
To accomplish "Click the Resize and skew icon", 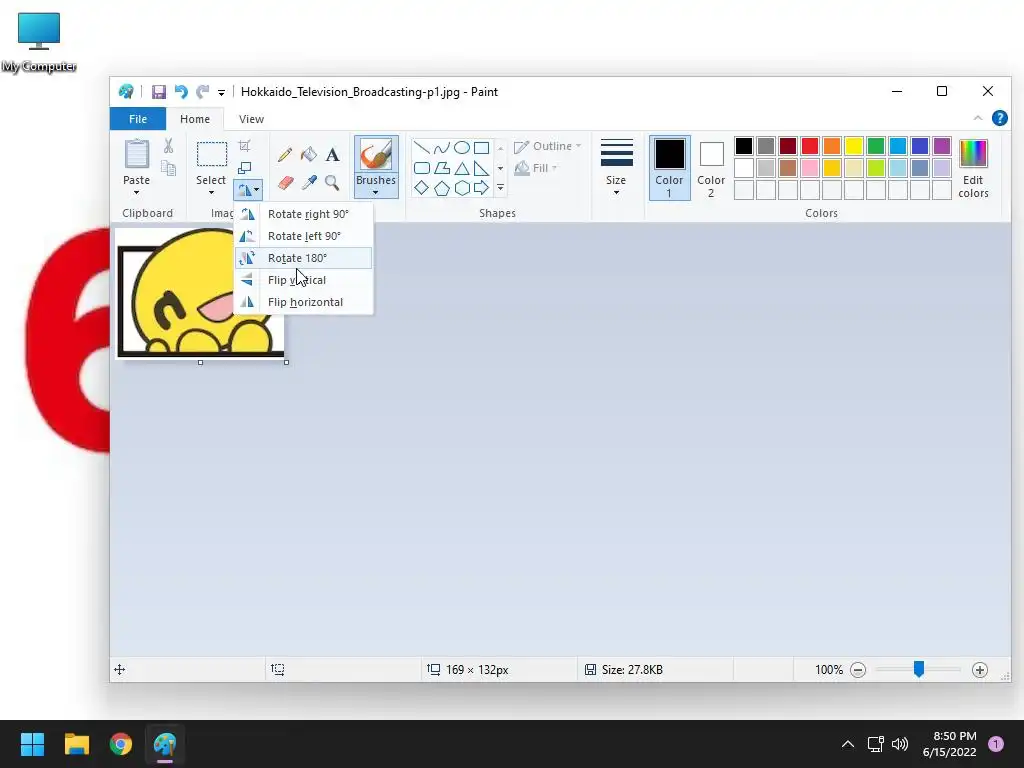I will (244, 168).
